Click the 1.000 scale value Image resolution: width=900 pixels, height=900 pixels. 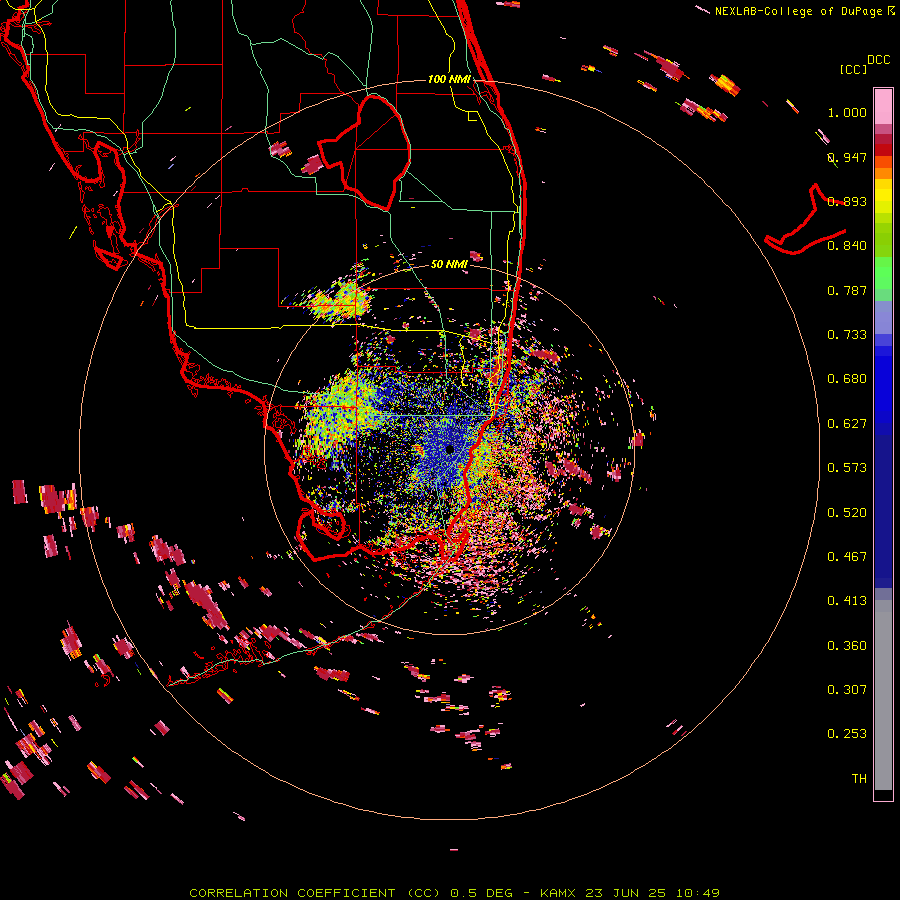tap(847, 112)
